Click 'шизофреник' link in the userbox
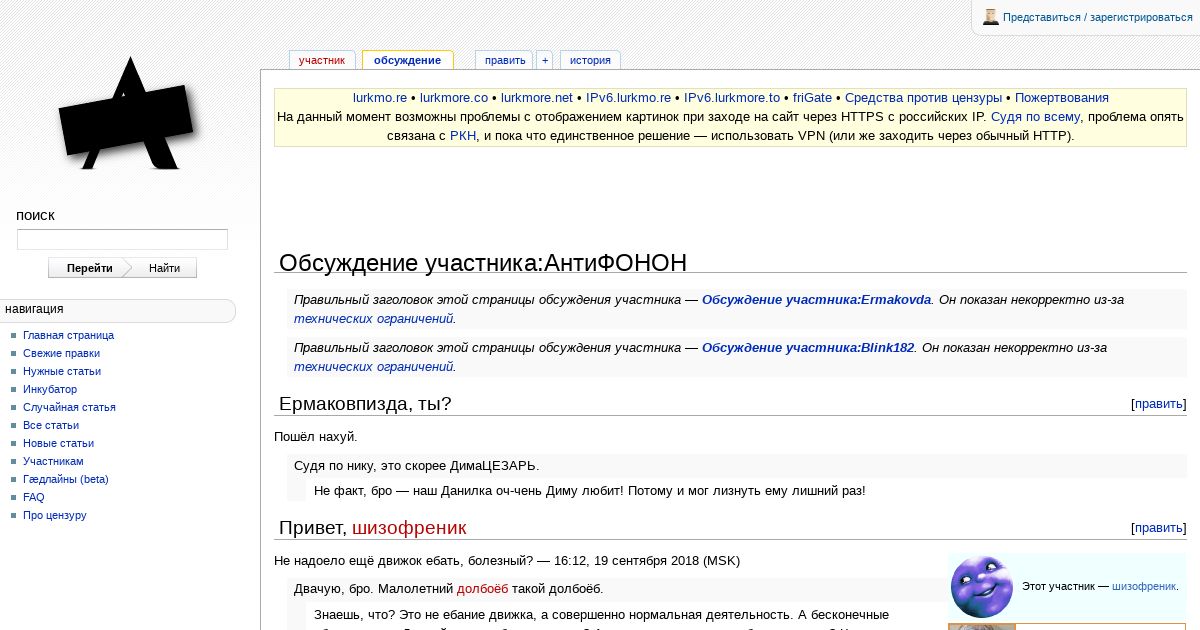 pos(1144,586)
